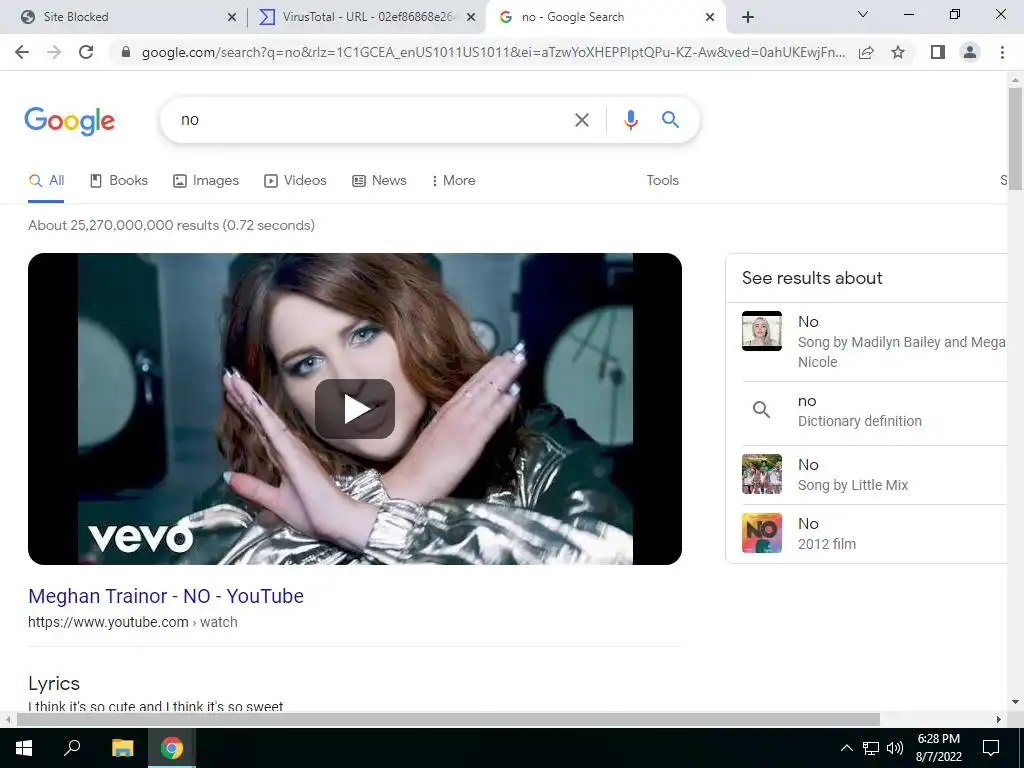1024x768 pixels.
Task: Filter results by Images
Action: (206, 181)
